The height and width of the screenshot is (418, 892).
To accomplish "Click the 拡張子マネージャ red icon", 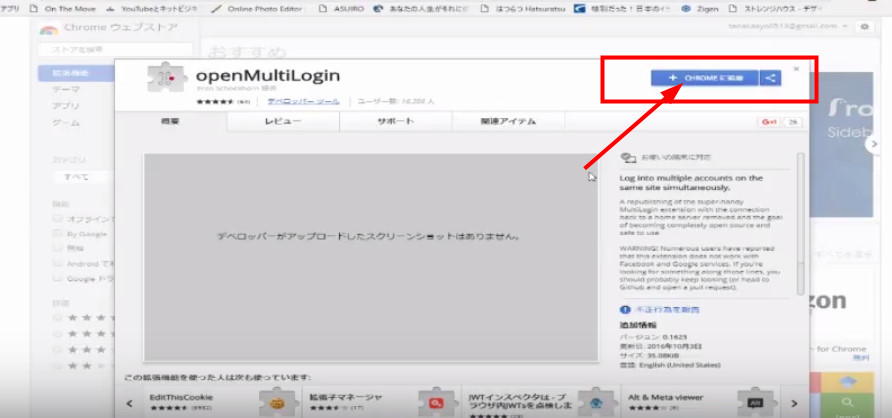I will coord(437,403).
